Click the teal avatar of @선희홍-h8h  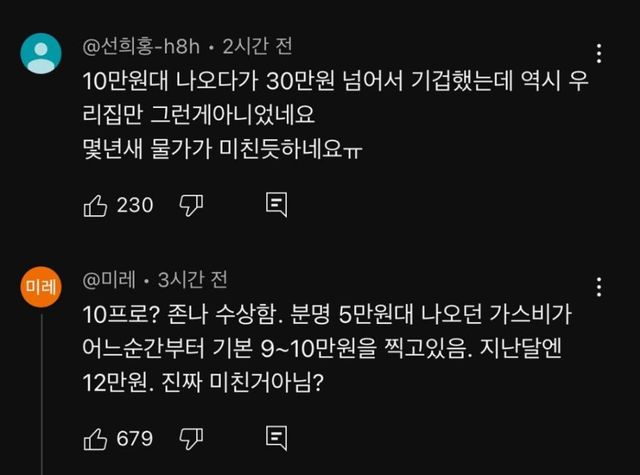(x=42, y=54)
